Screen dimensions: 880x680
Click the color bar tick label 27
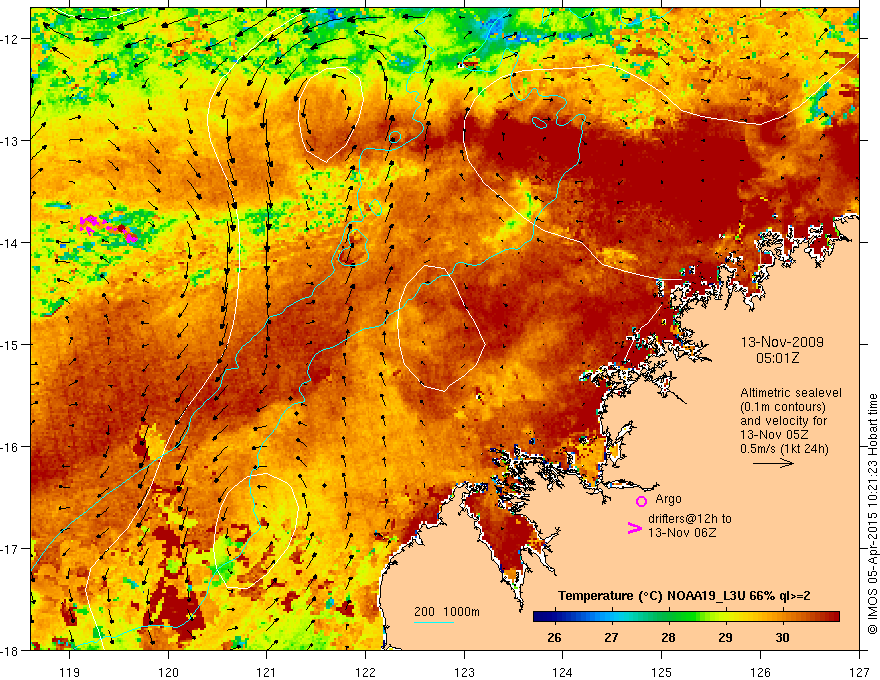[611, 637]
